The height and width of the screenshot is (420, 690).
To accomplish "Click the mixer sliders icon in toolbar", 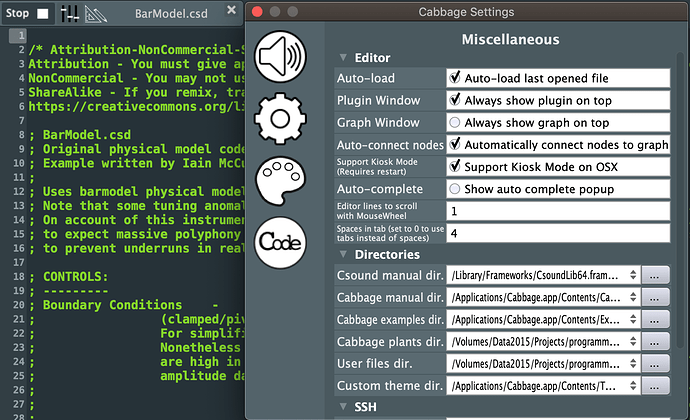I will [70, 14].
